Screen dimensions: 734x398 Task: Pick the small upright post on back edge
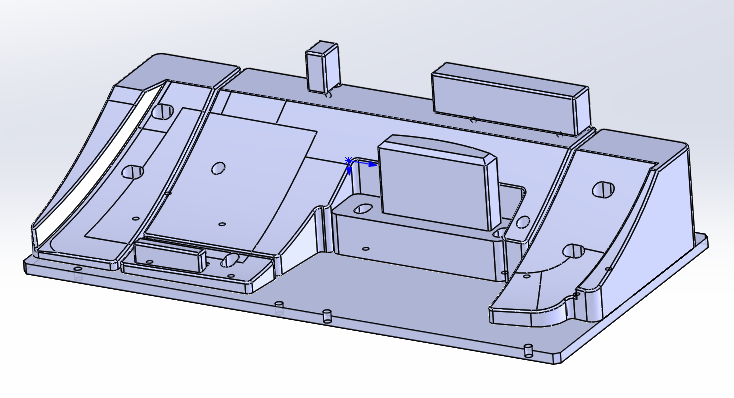pyautogui.click(x=322, y=66)
